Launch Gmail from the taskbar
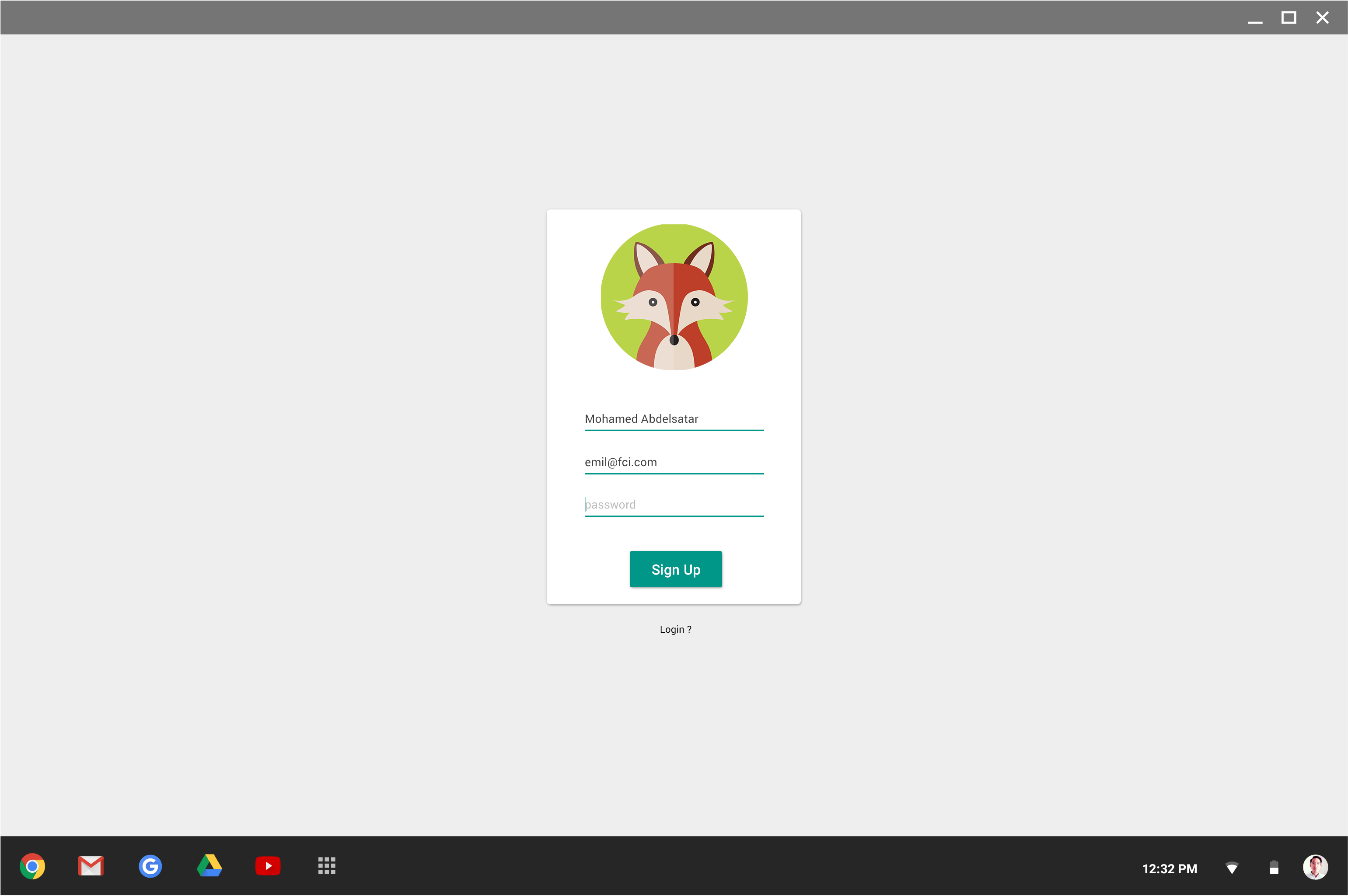Image resolution: width=1348 pixels, height=896 pixels. [x=91, y=866]
